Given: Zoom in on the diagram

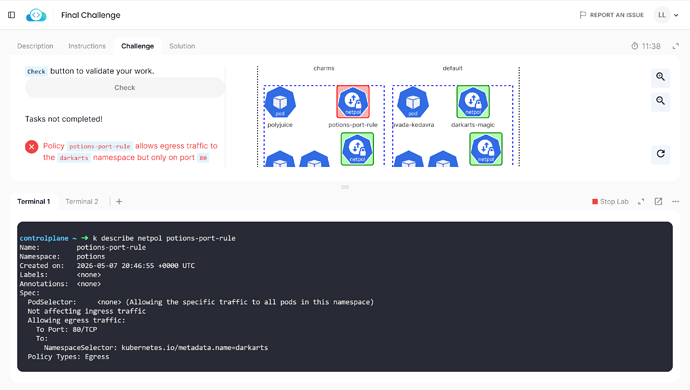Looking at the screenshot, I should point(661,77).
